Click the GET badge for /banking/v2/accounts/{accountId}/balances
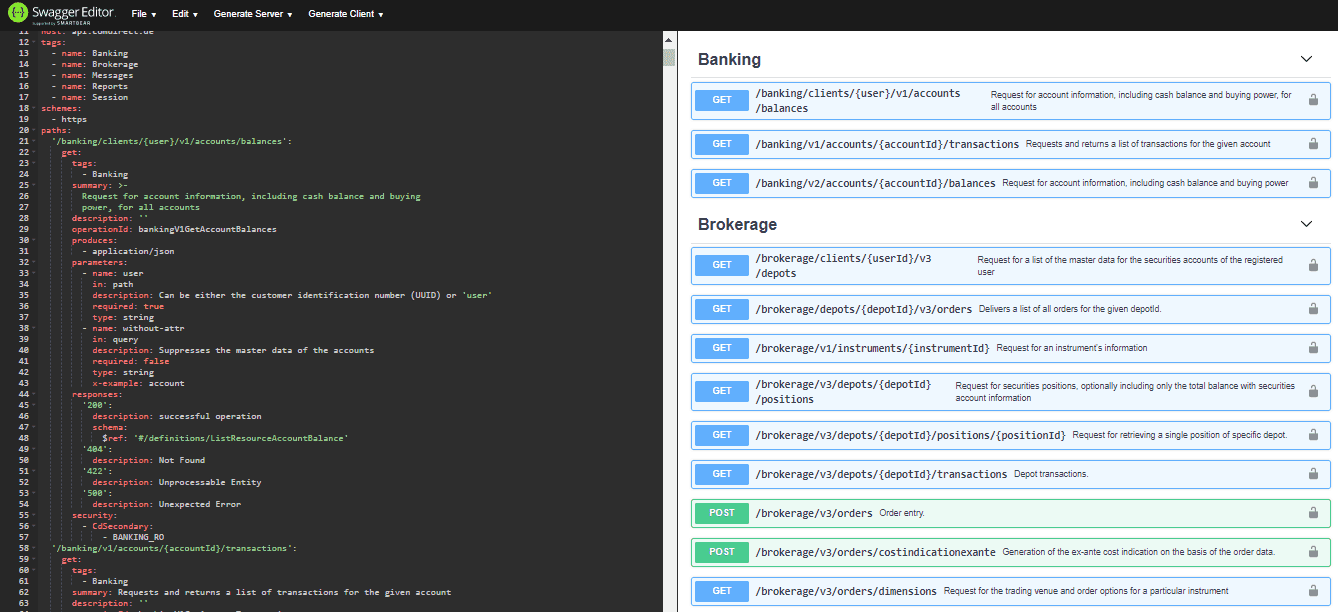1338x612 pixels. click(x=722, y=183)
